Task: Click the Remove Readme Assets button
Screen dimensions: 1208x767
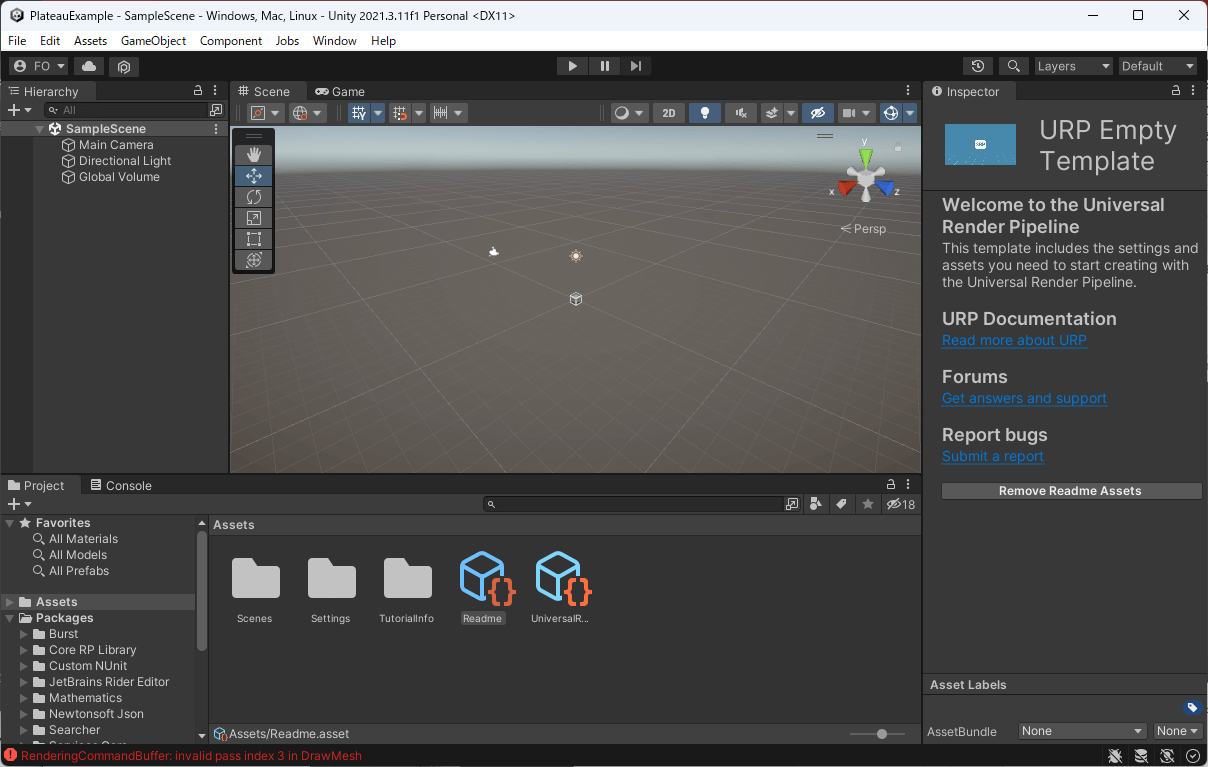Action: [1071, 490]
